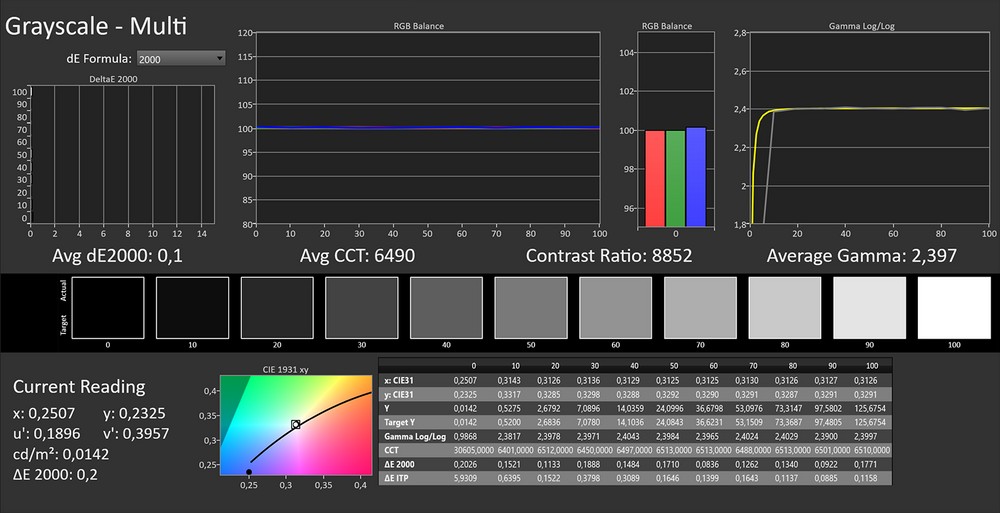Select the 80 percent grayscale swatch
This screenshot has width=1000, height=513.
785,306
